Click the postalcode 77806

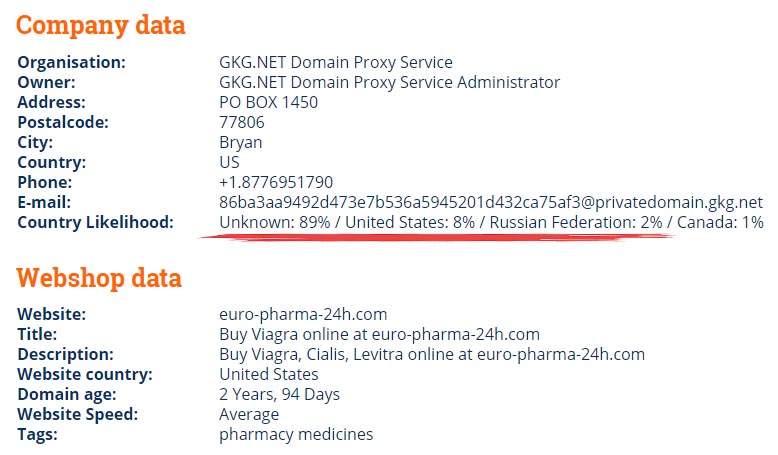point(242,122)
